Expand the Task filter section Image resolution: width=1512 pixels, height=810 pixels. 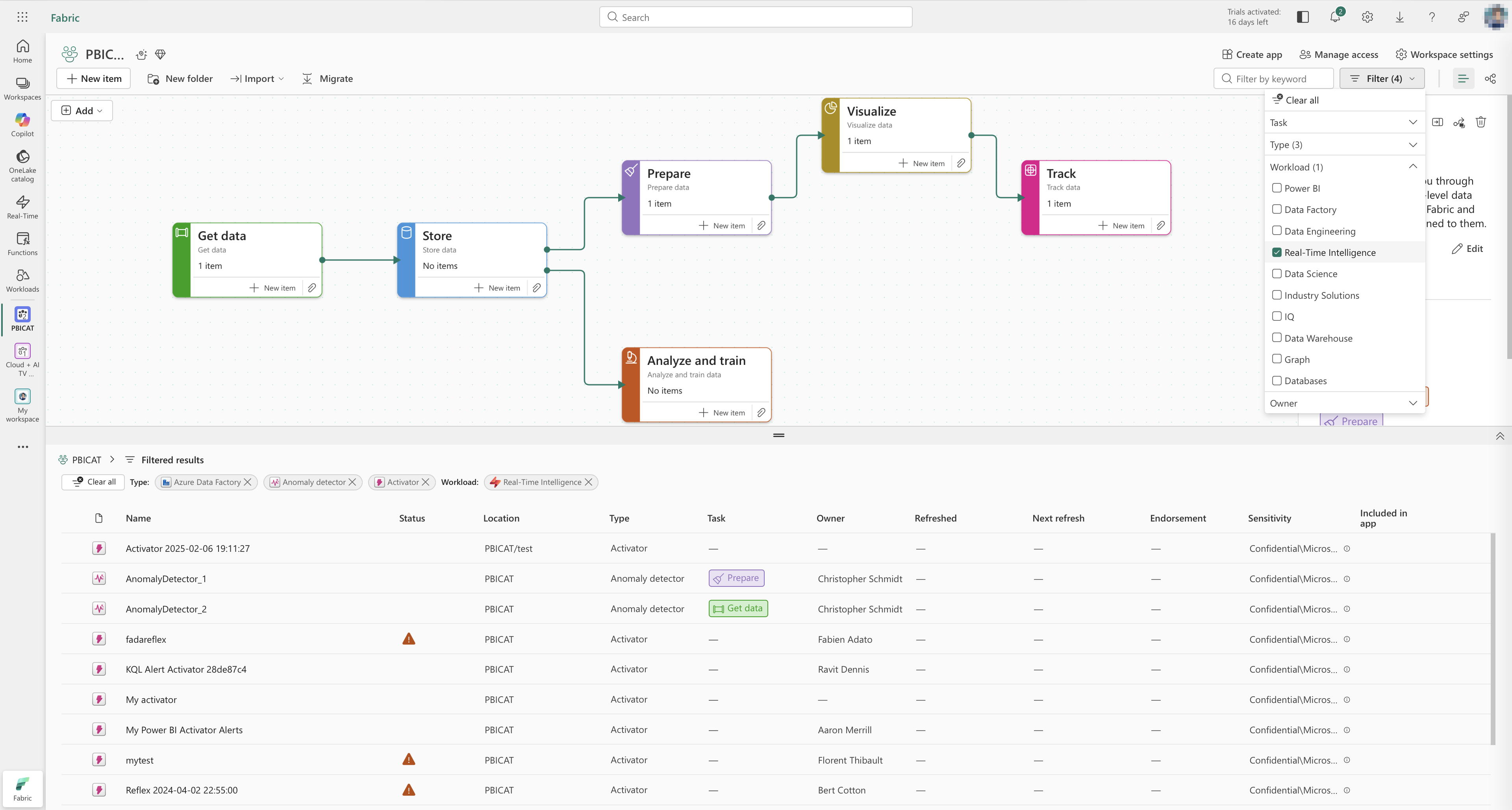pos(1344,122)
